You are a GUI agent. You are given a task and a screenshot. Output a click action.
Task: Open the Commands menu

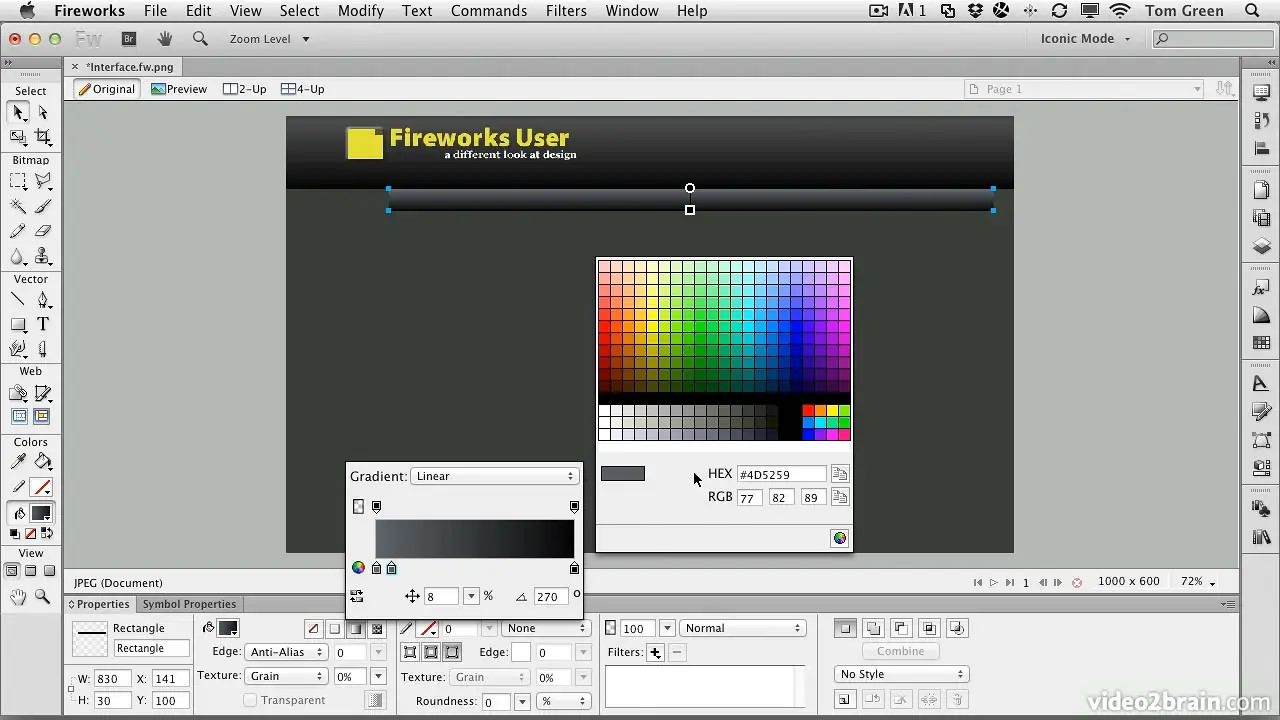tap(489, 11)
